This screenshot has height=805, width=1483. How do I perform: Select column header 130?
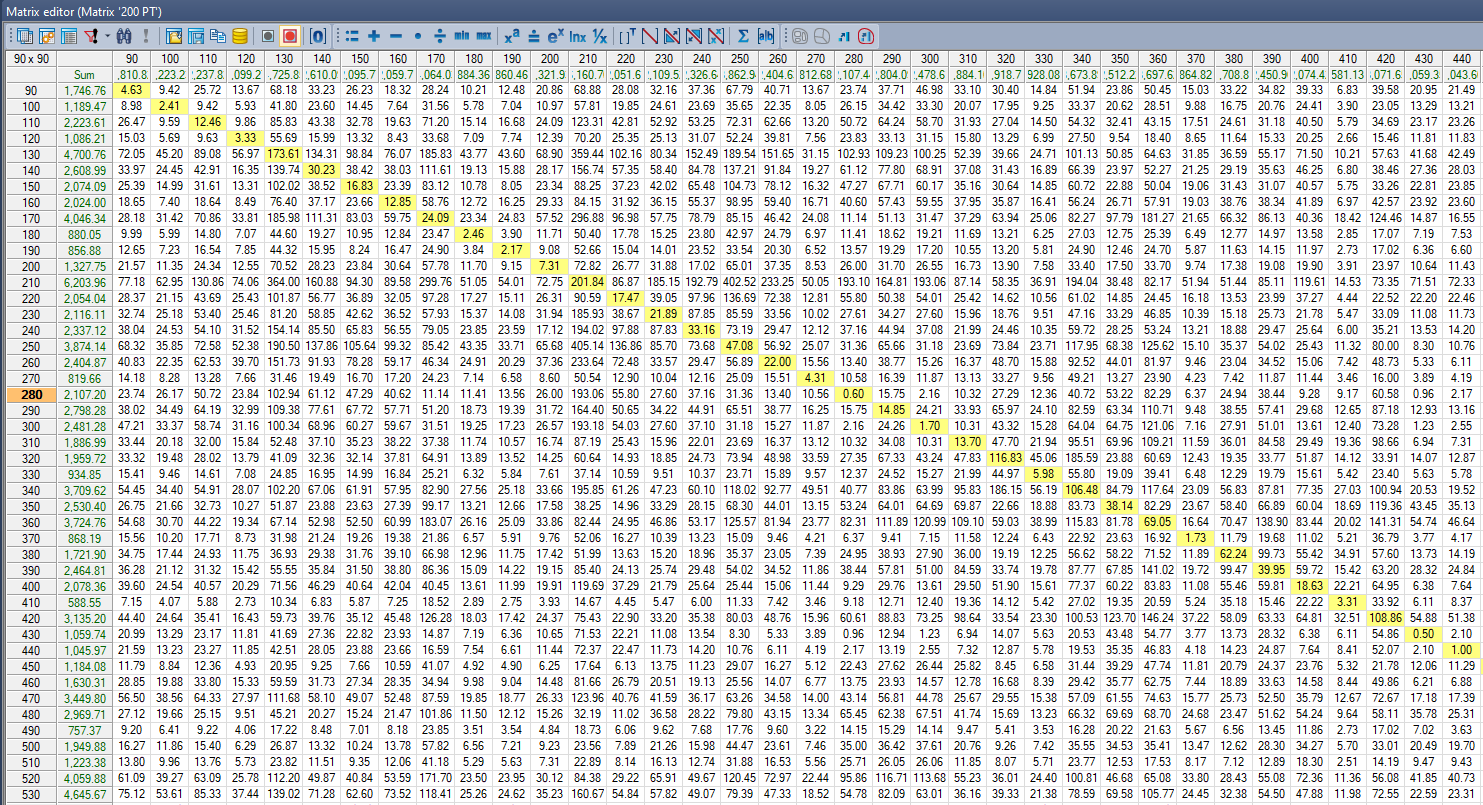pyautogui.click(x=284, y=59)
